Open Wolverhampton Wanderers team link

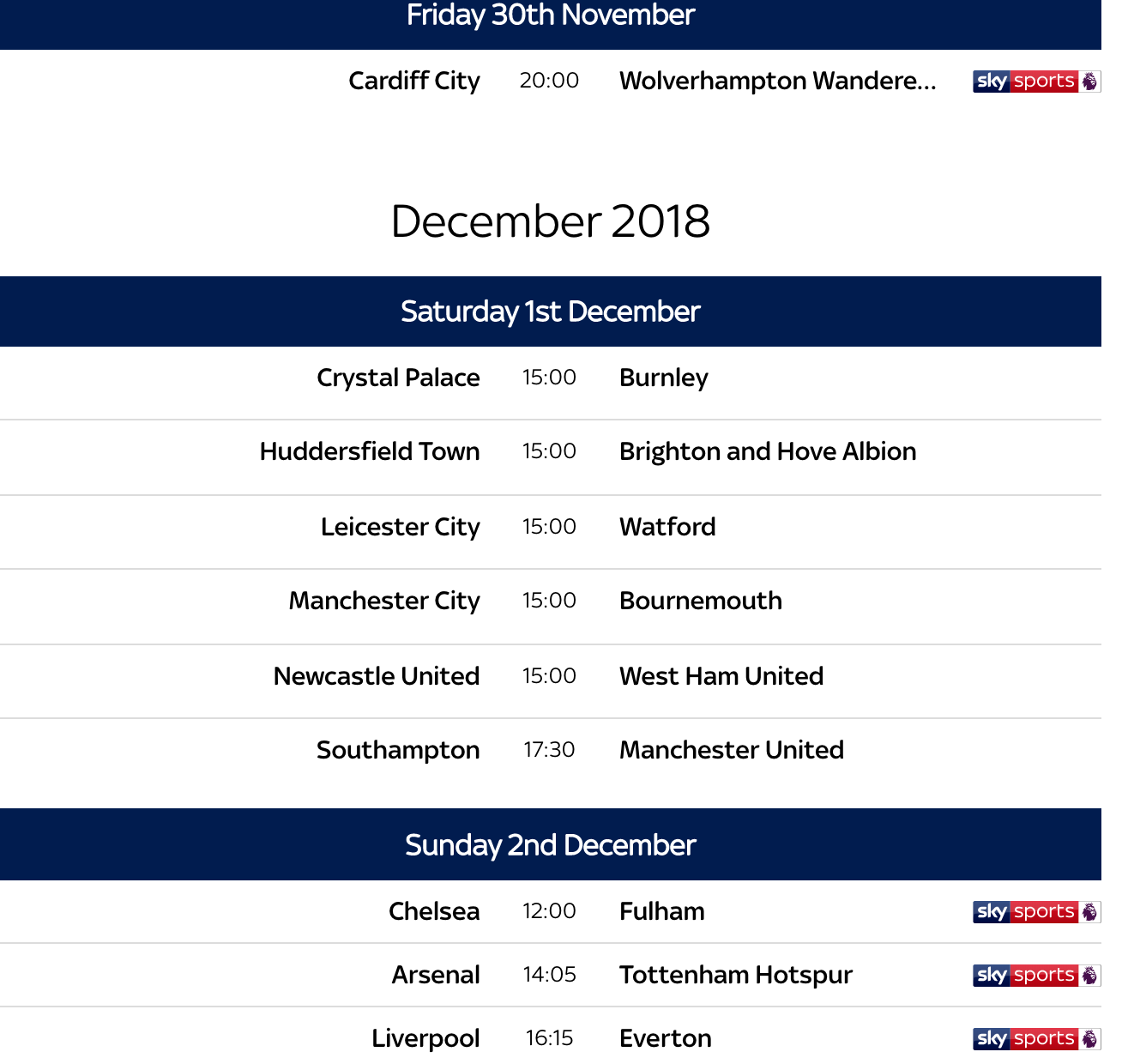pos(778,81)
